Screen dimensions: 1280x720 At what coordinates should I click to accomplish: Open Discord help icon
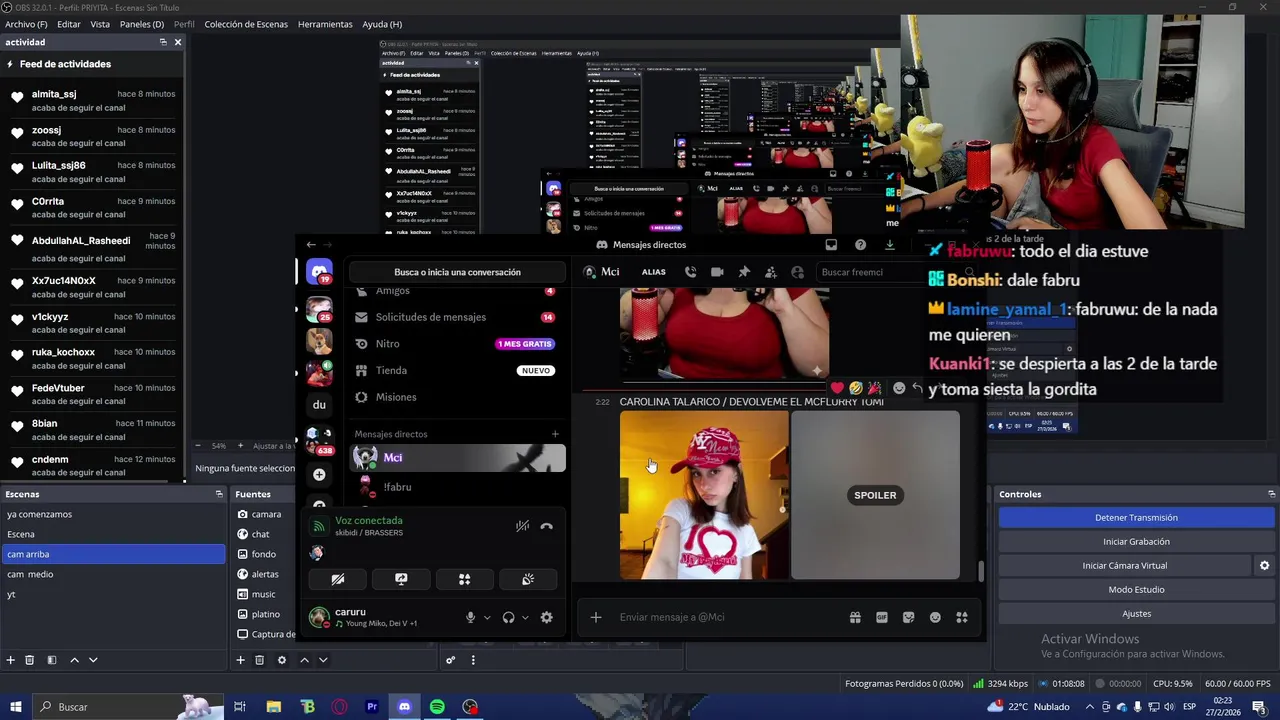click(x=860, y=245)
